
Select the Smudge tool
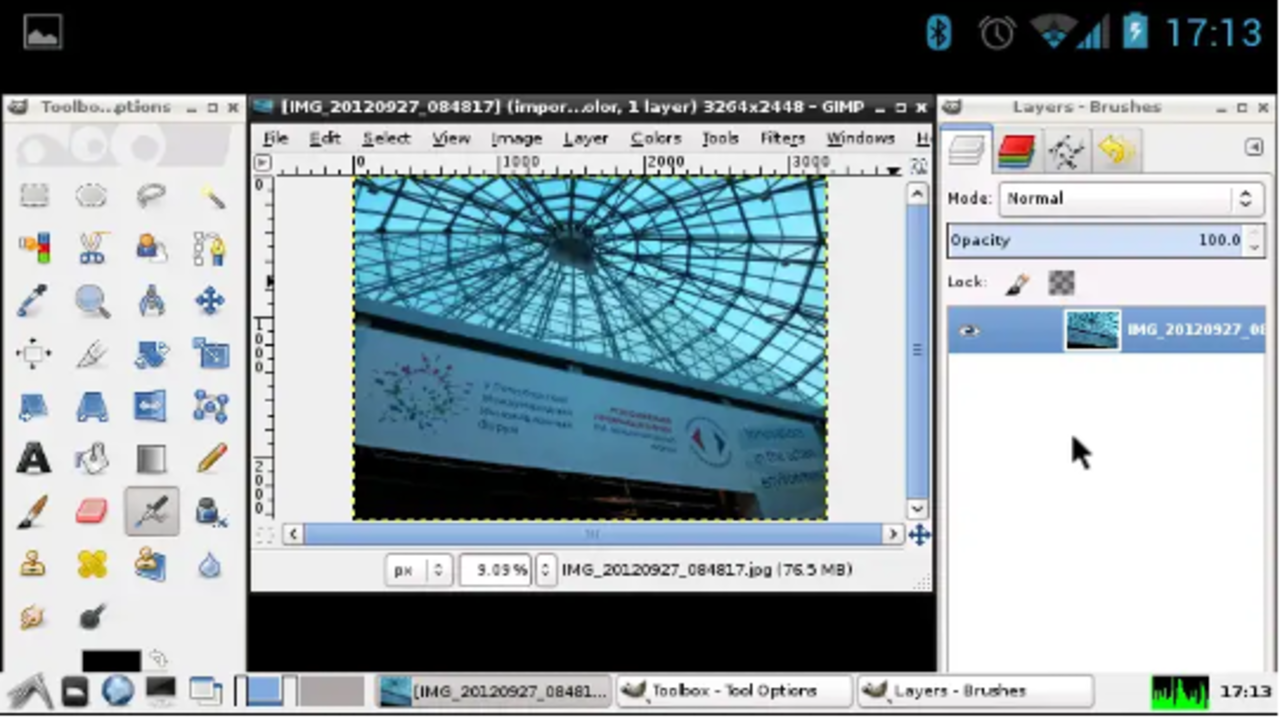click(x=35, y=618)
